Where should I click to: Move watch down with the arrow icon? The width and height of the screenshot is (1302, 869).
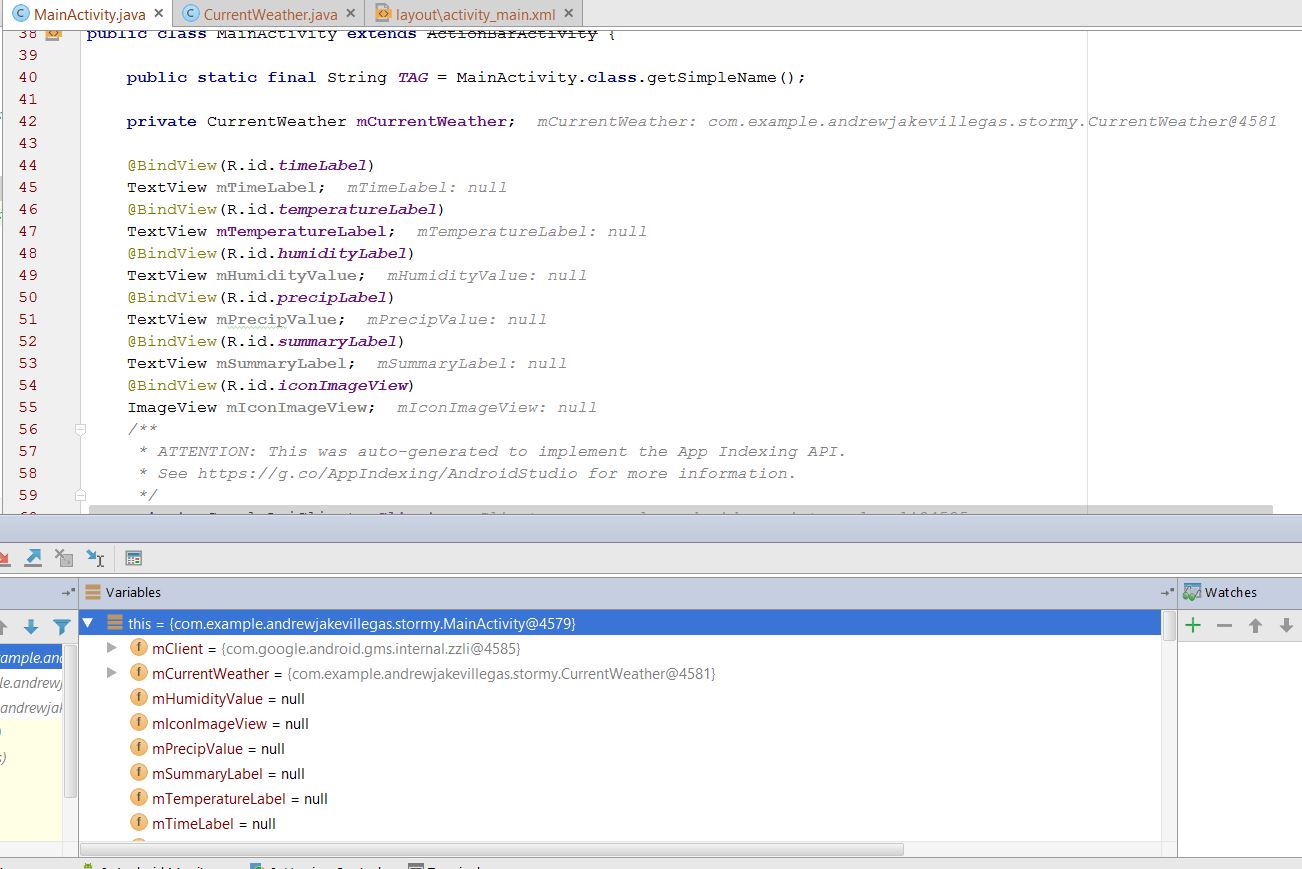tap(1286, 625)
